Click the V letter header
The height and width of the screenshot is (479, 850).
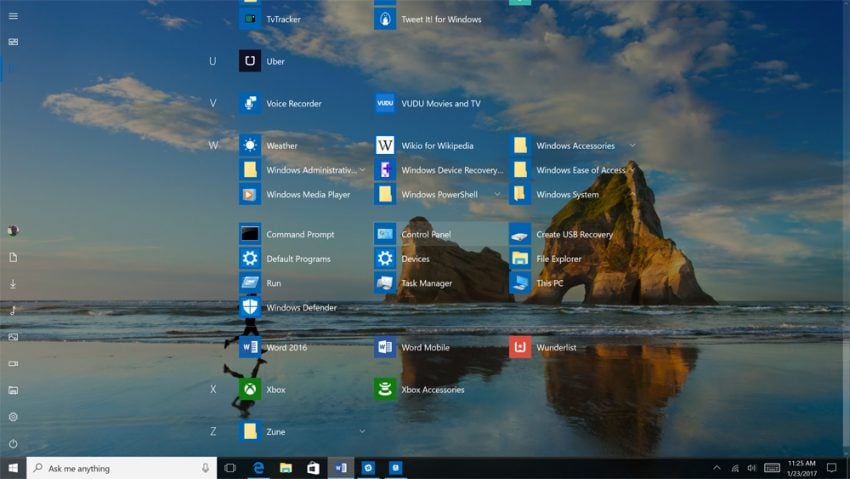click(x=212, y=103)
